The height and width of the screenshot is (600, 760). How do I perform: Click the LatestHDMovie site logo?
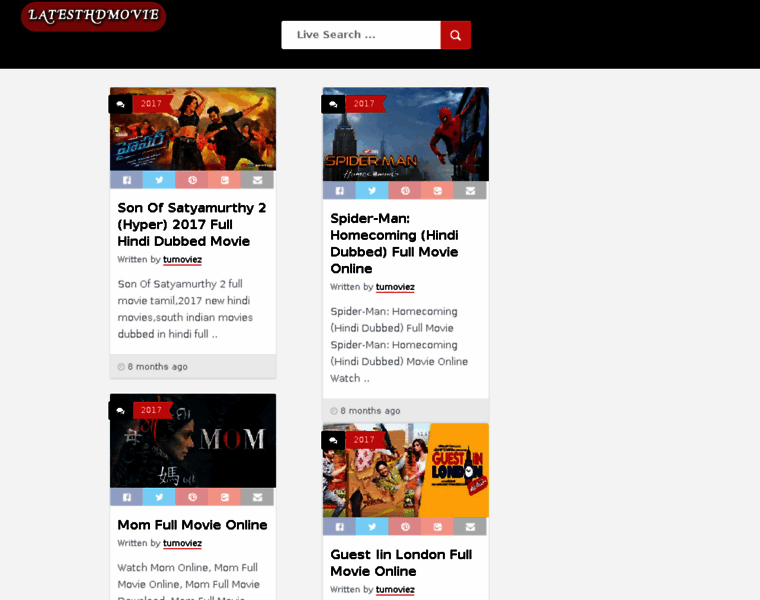pos(94,16)
